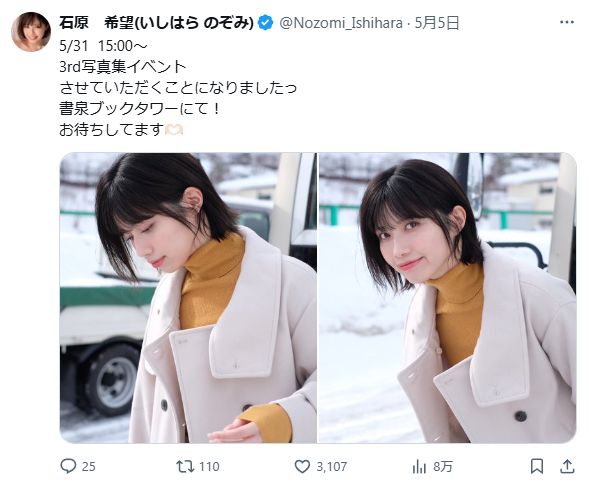The height and width of the screenshot is (486, 589).
Task: Click the like count 3,107
Action: (x=331, y=466)
